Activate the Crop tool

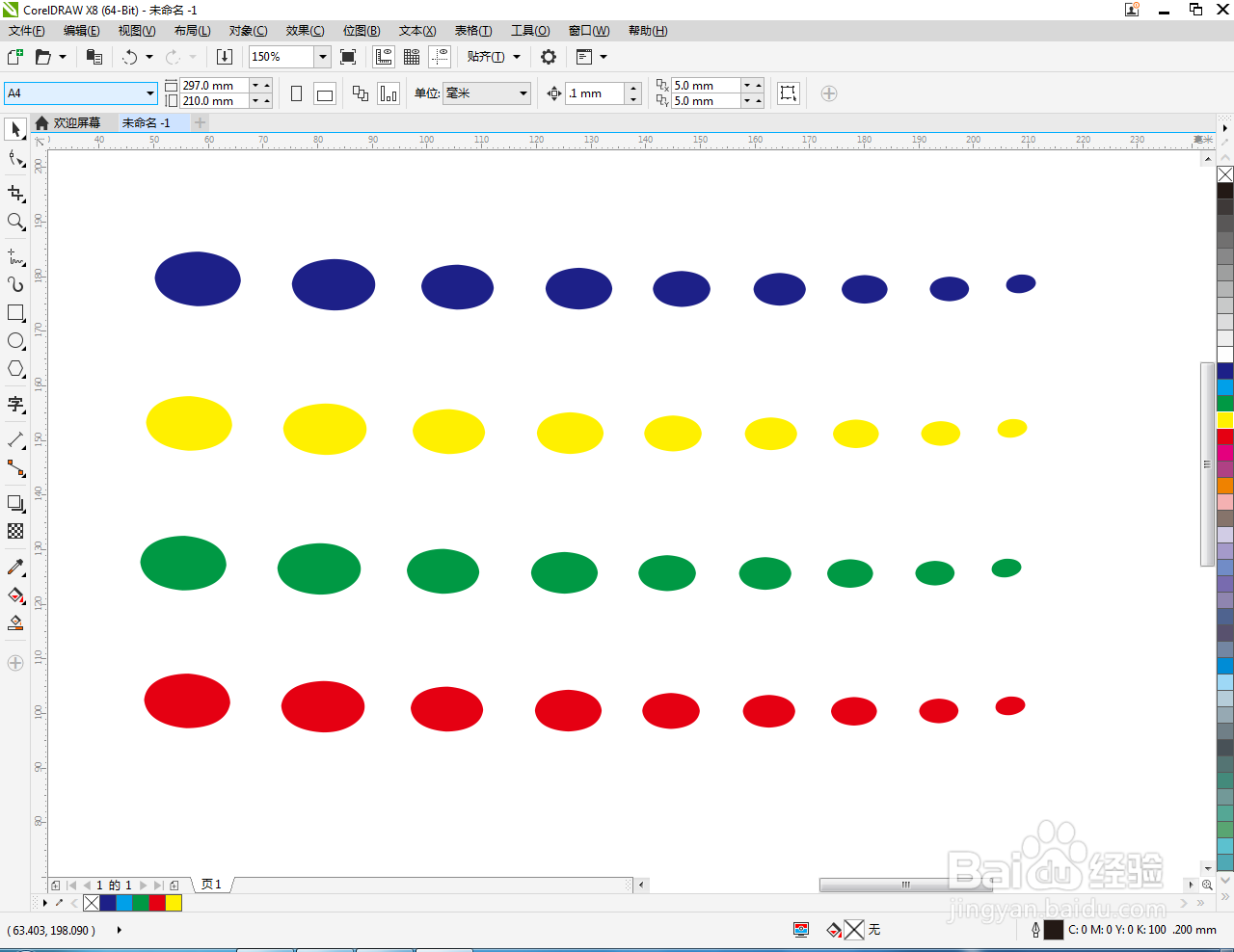pos(15,194)
